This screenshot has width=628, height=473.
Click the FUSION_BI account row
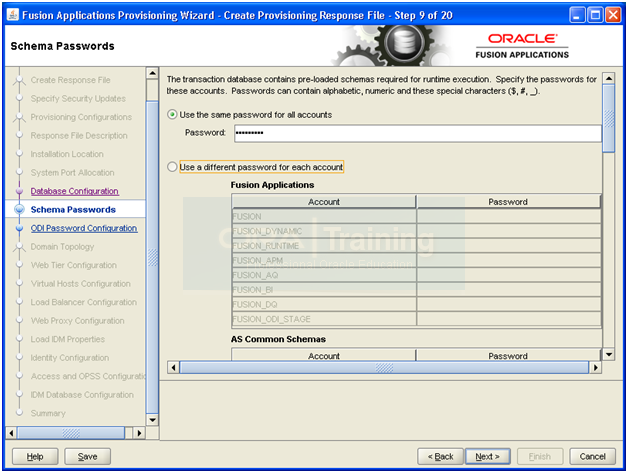click(x=416, y=290)
